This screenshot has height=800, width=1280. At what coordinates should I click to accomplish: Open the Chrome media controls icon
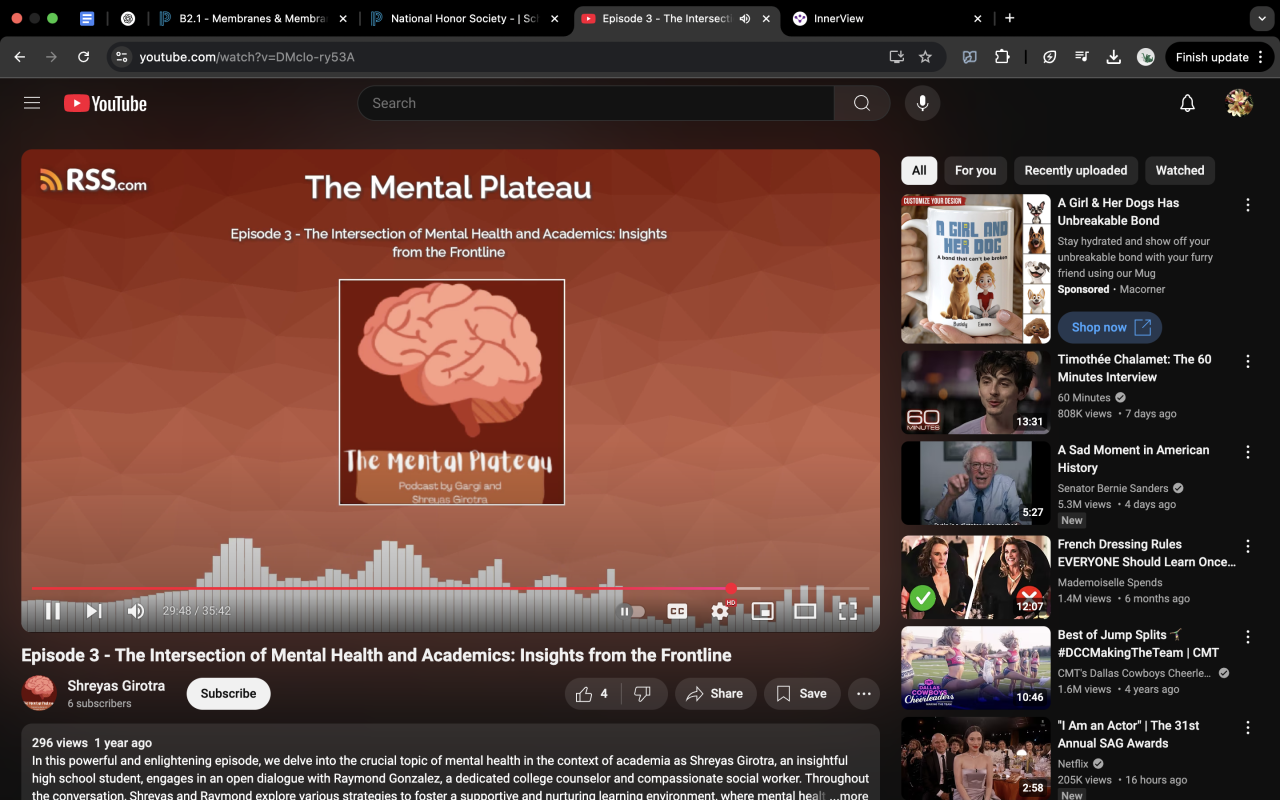point(1081,57)
